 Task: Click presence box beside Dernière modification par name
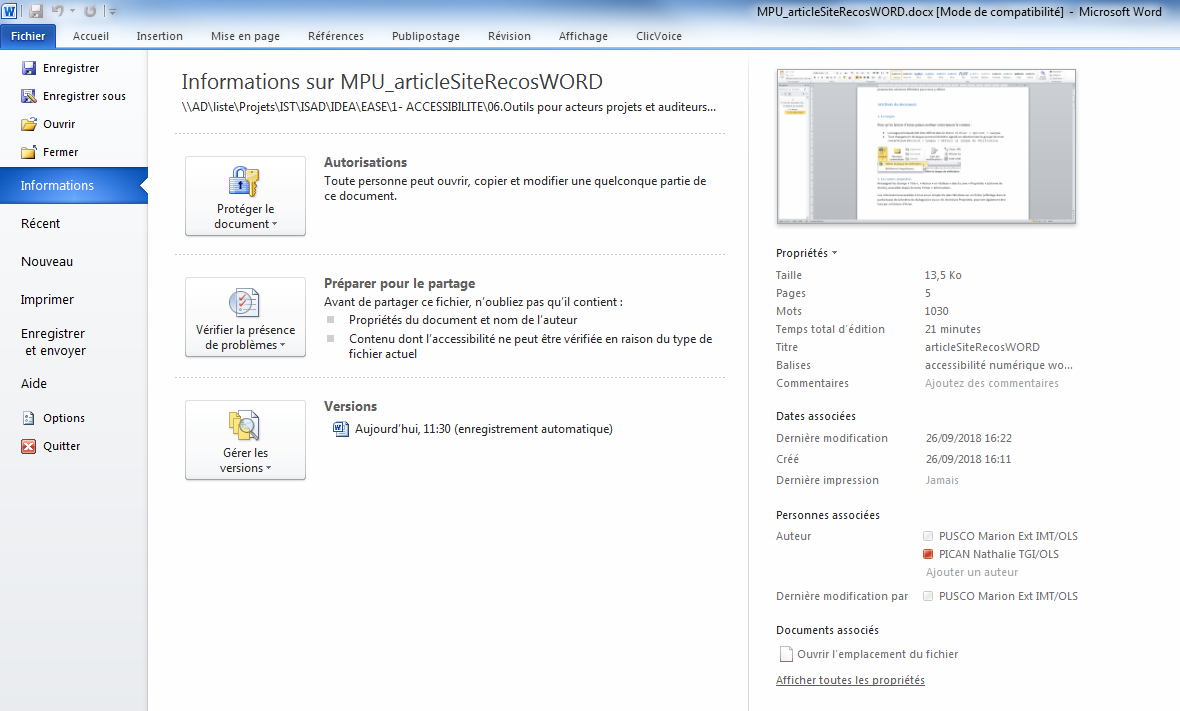coord(929,596)
